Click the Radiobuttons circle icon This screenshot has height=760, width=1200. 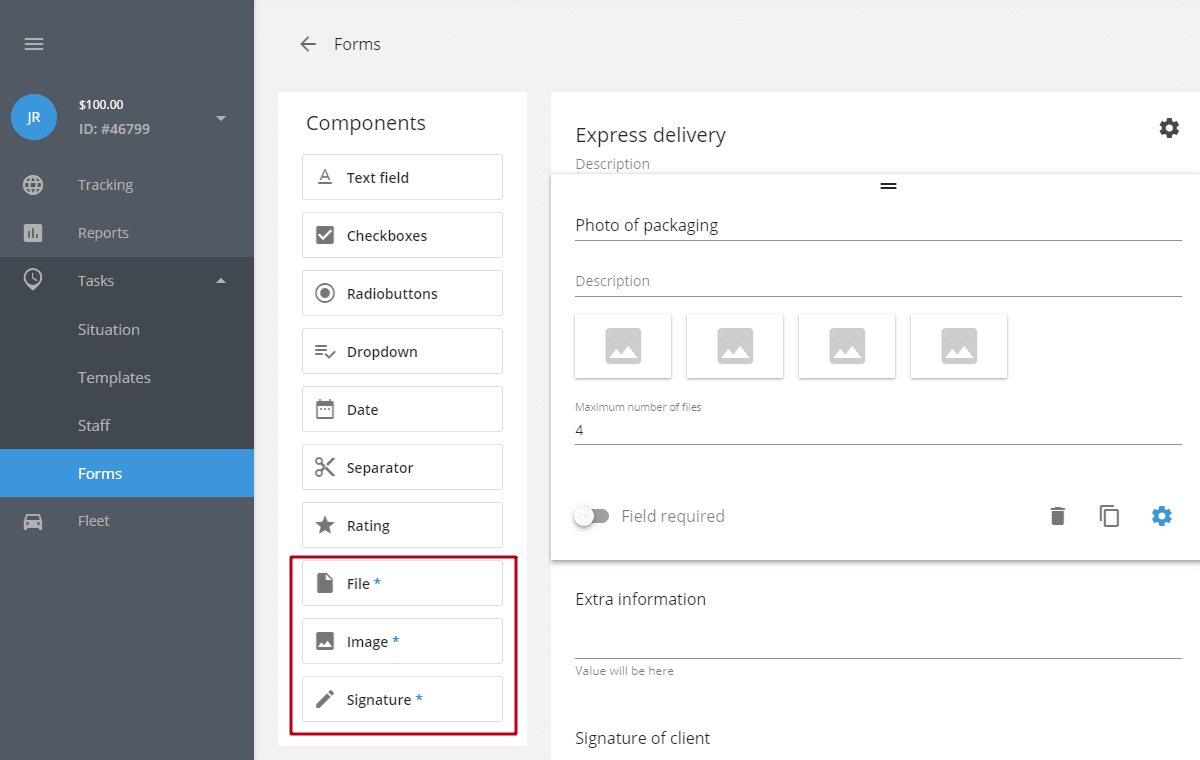pyautogui.click(x=325, y=293)
